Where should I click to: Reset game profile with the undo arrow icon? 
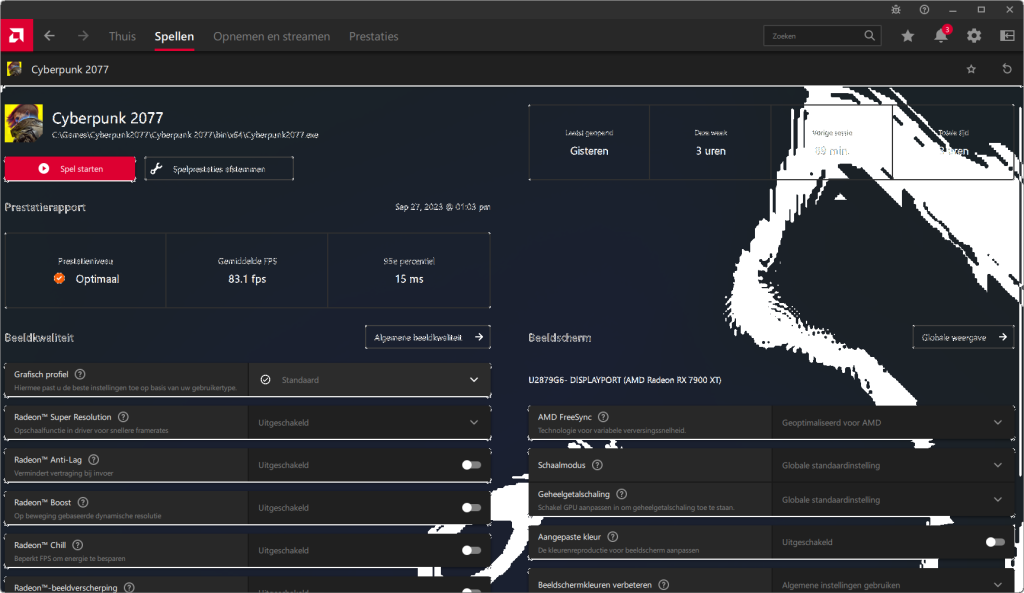click(x=1007, y=69)
